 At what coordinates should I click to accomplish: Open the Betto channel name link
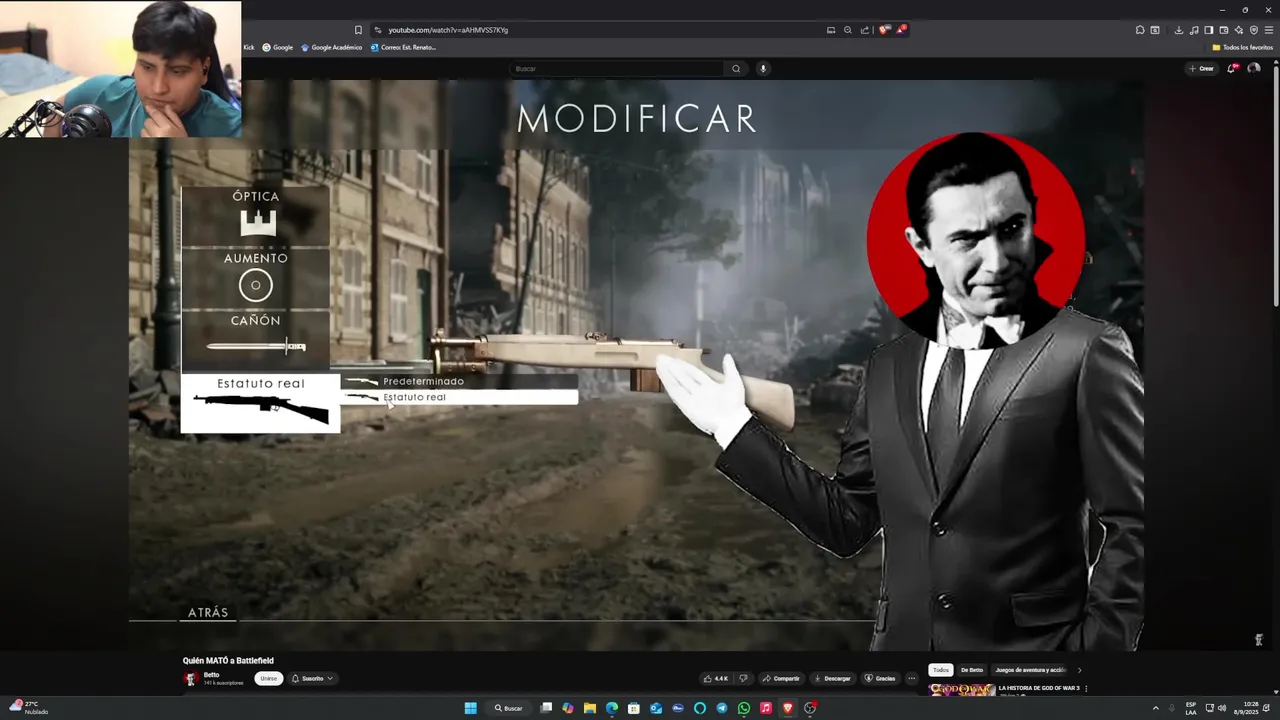[x=211, y=675]
